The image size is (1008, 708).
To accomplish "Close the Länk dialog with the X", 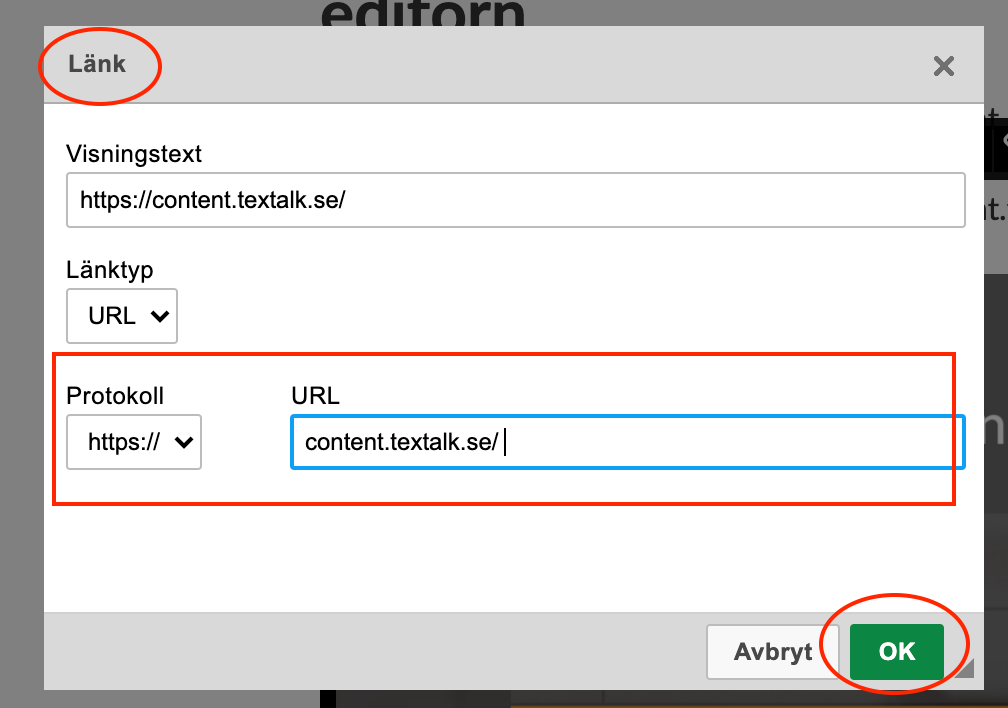I will (x=943, y=67).
